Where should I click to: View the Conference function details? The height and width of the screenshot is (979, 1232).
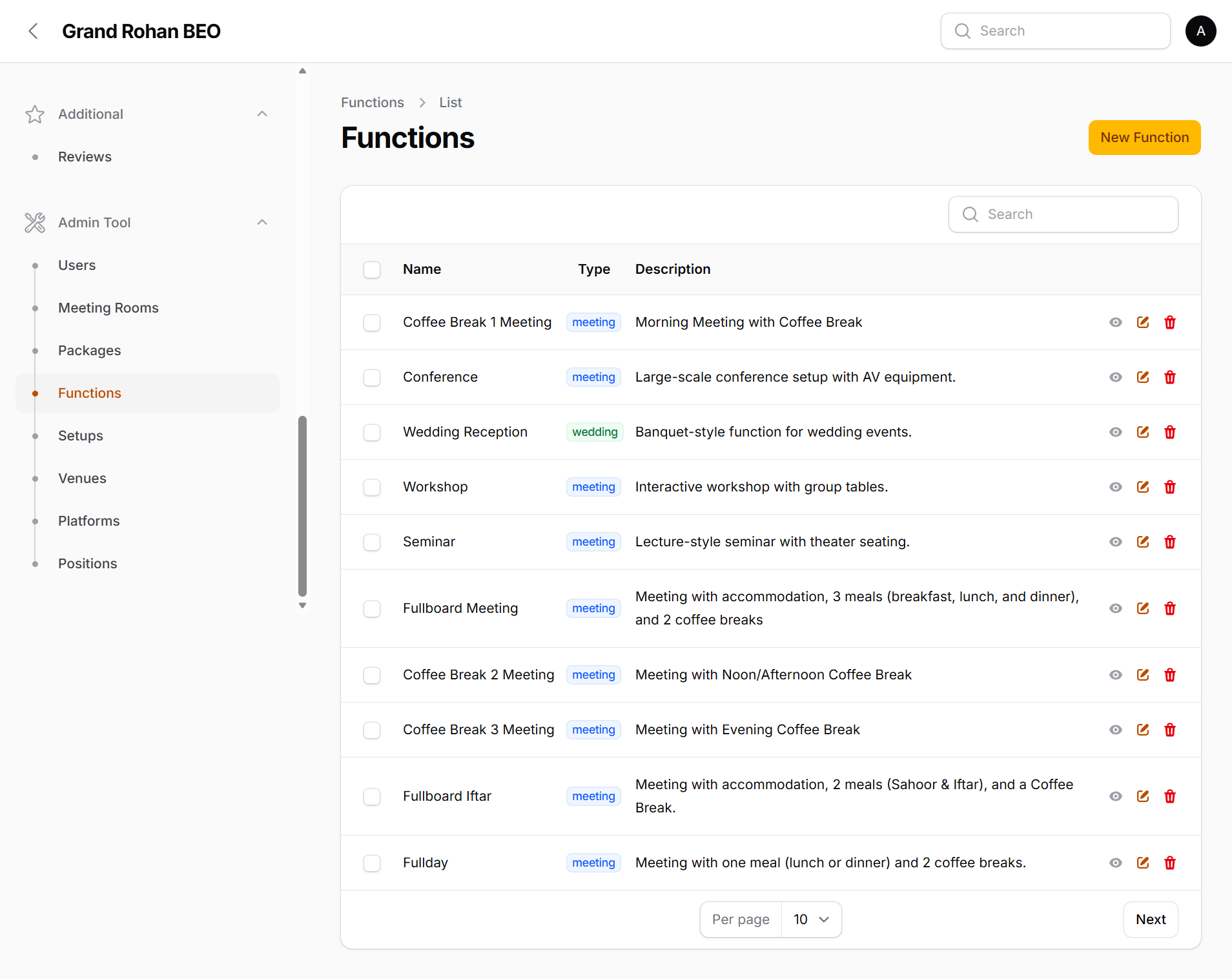[1116, 377]
